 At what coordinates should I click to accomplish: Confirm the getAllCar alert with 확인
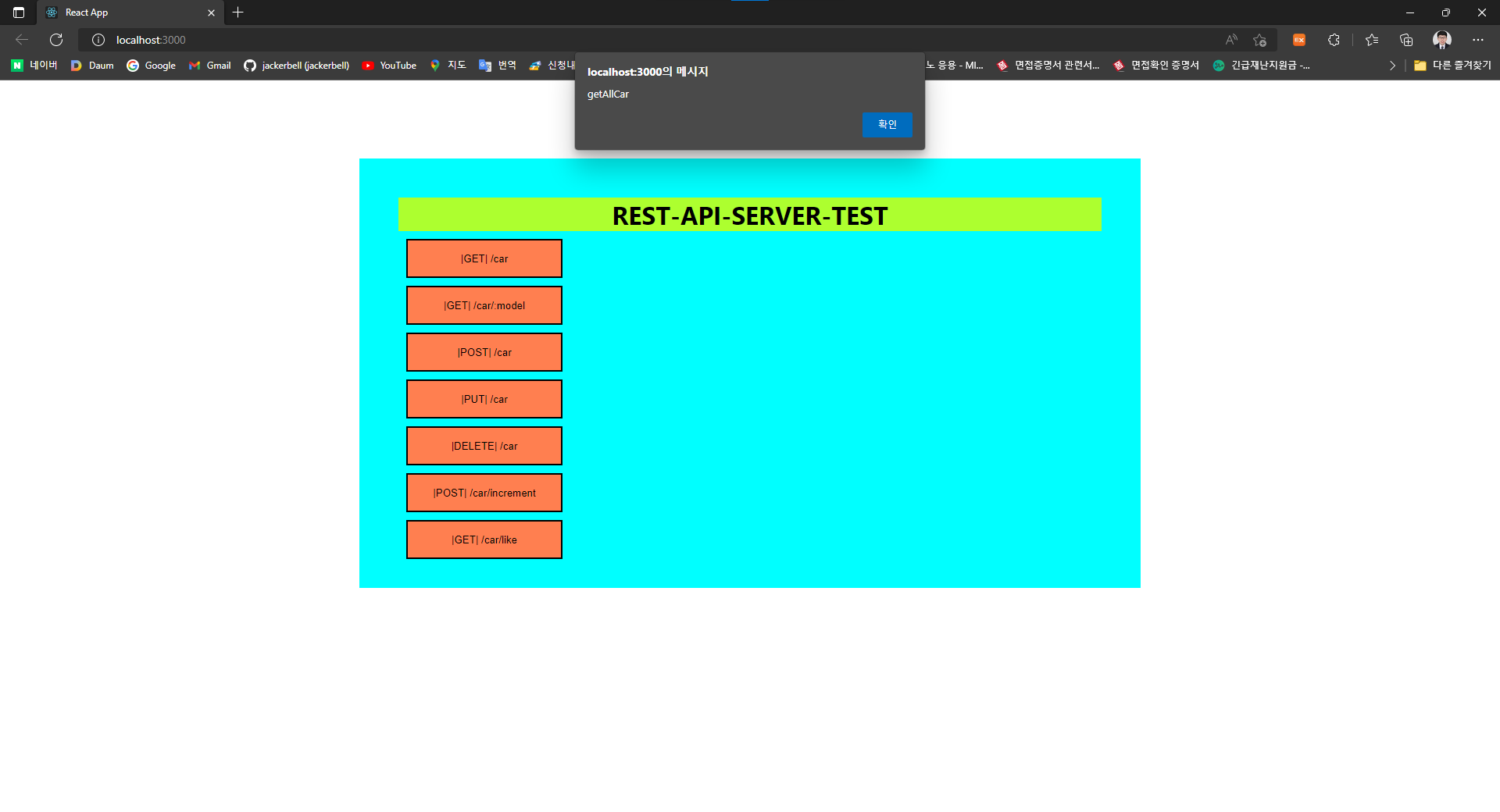[887, 124]
